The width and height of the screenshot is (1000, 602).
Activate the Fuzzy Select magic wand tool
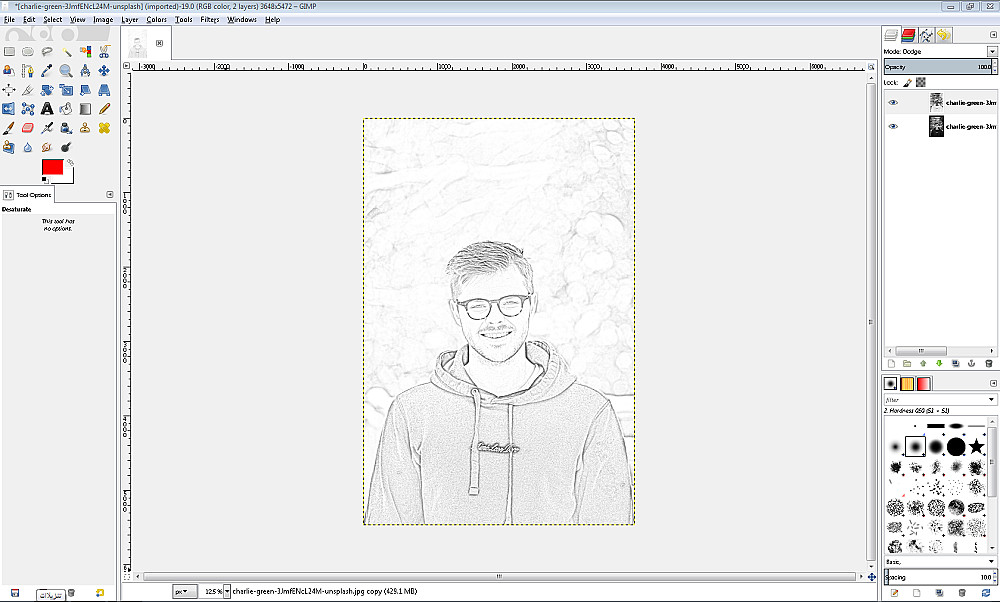[x=66, y=52]
